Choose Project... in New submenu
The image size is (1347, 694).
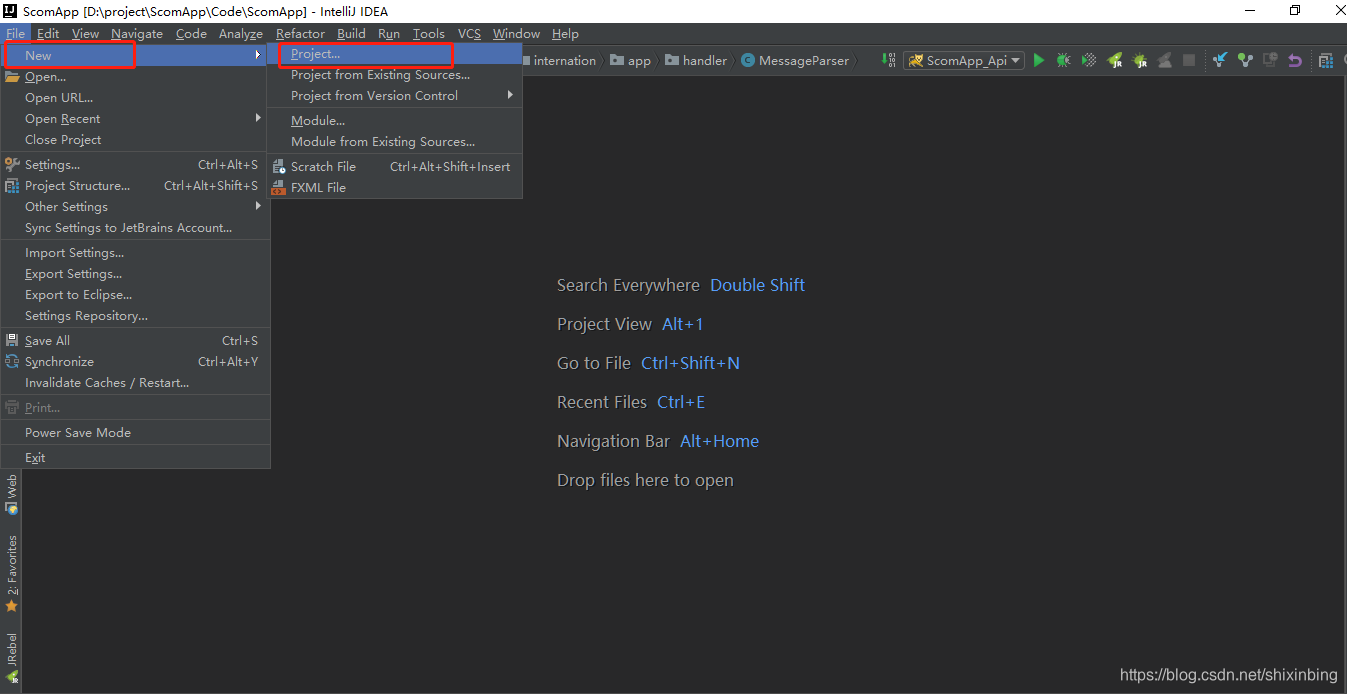(x=395, y=54)
